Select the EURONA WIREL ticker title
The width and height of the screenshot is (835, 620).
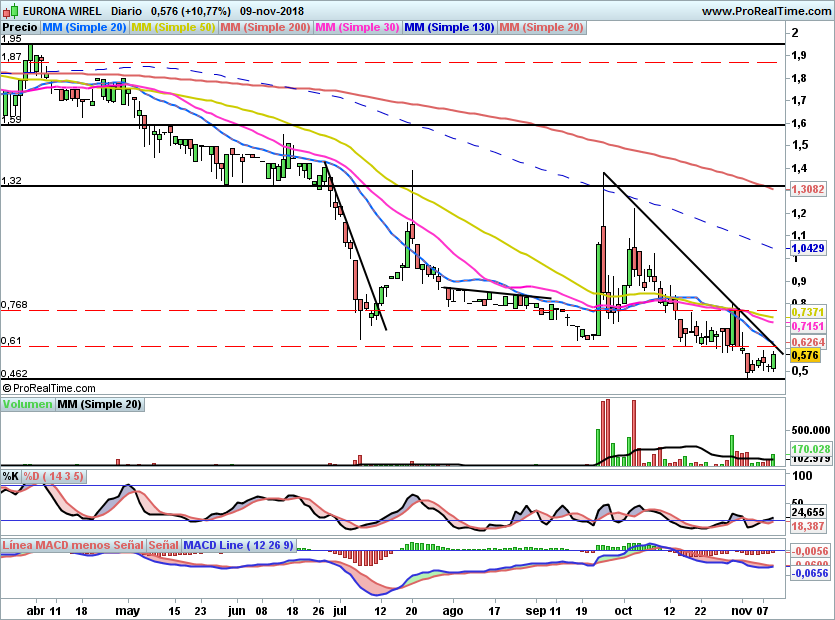coord(62,11)
